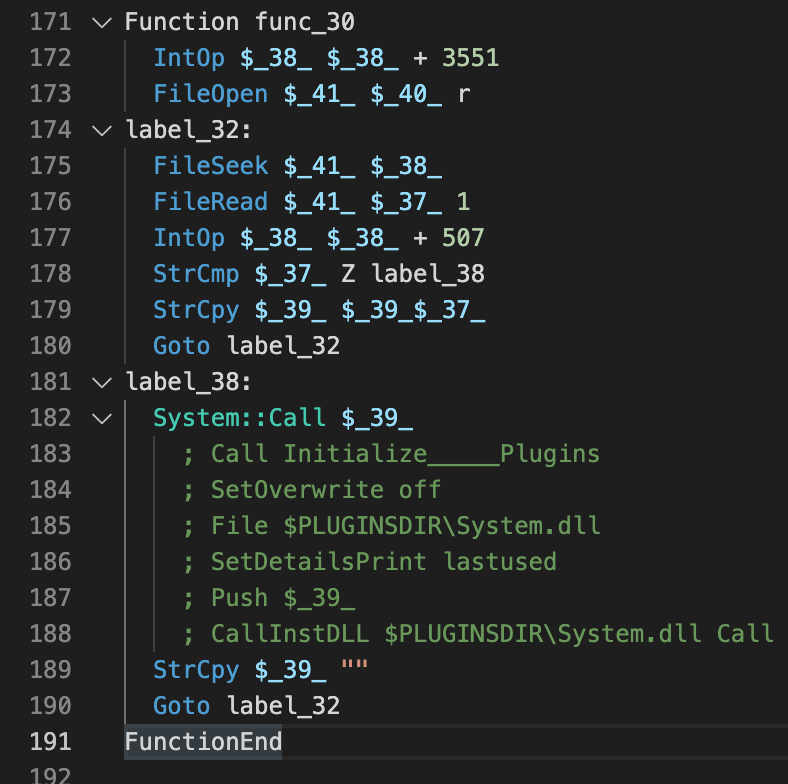Click the StrCmp instruction
This screenshot has height=784, width=788.
point(196,274)
